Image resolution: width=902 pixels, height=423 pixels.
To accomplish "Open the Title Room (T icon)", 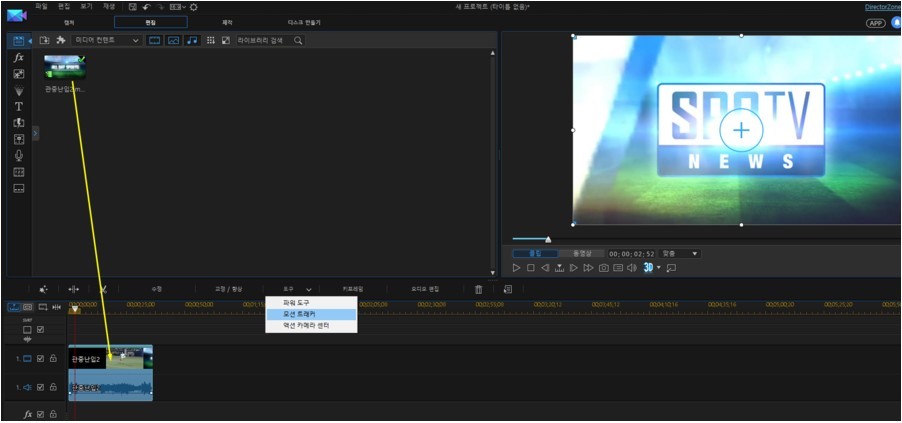I will click(19, 106).
